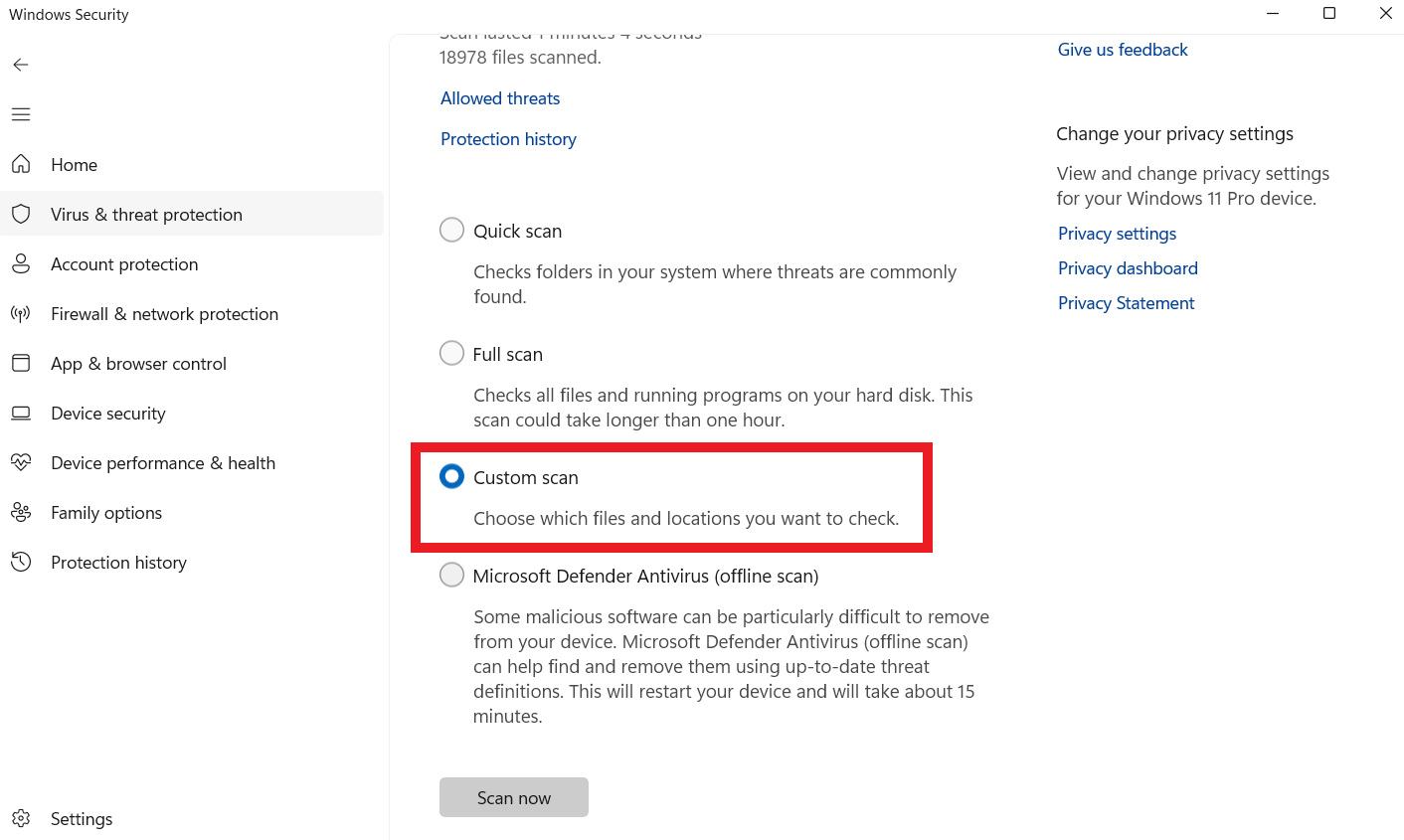Select Microsoft Defender Antivirus offline scan radio
1404x840 pixels.
click(451, 576)
